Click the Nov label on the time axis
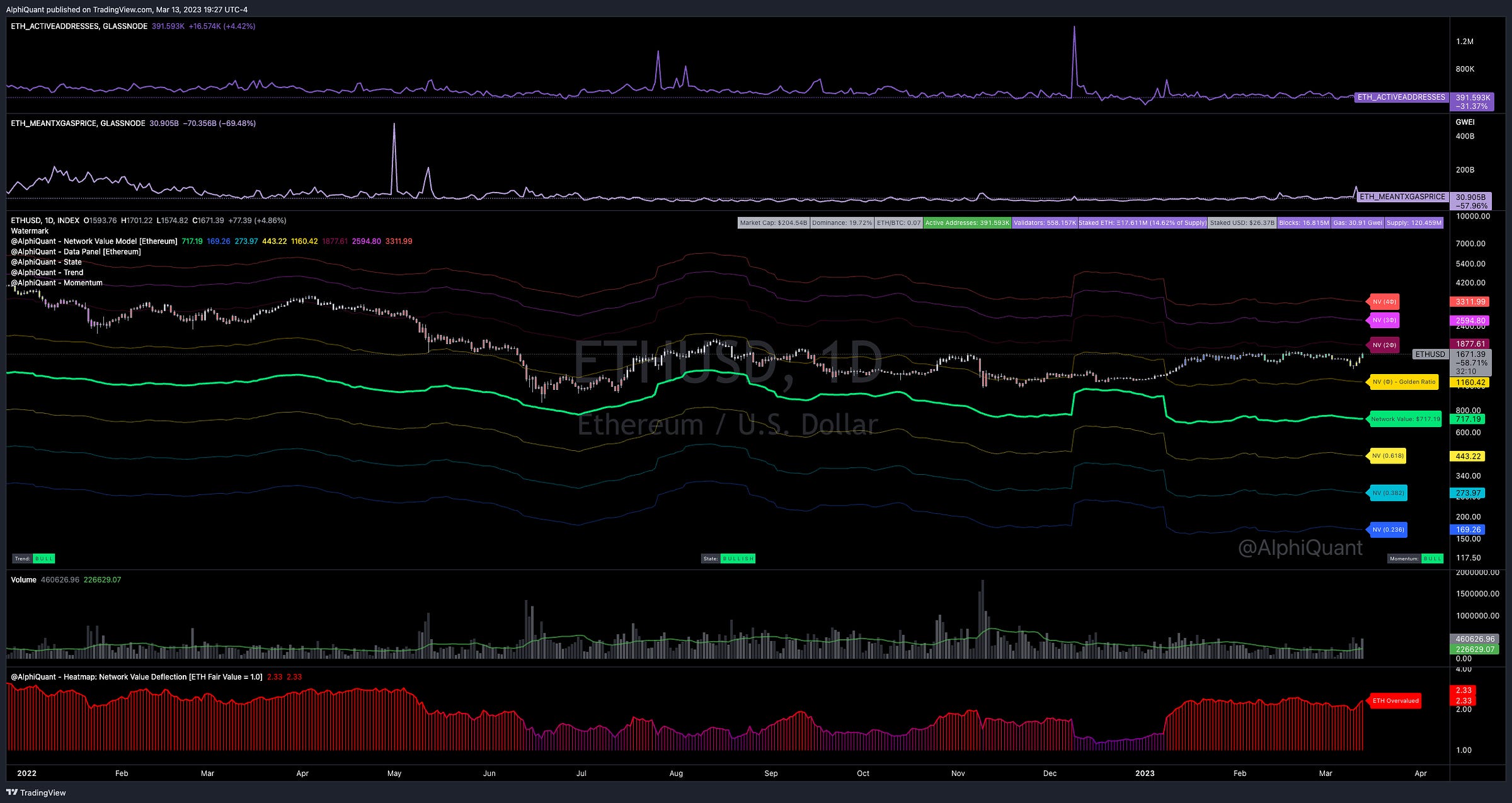 tap(958, 773)
